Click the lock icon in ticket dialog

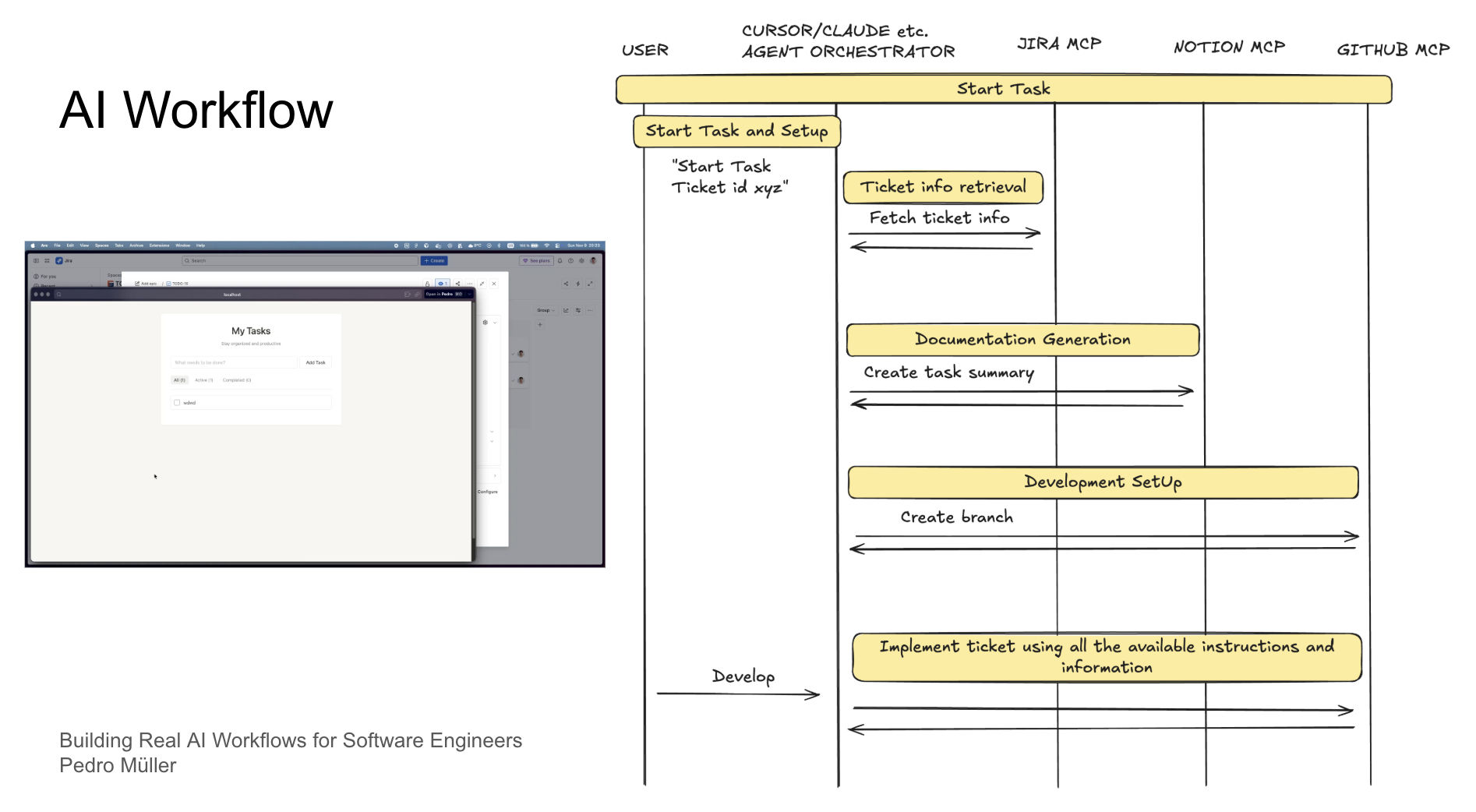tap(427, 284)
